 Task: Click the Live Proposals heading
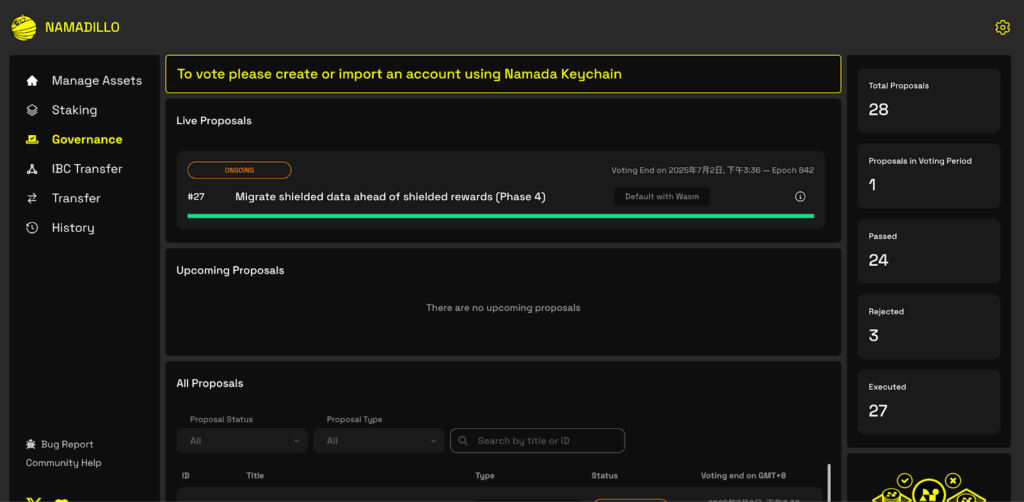[214, 121]
